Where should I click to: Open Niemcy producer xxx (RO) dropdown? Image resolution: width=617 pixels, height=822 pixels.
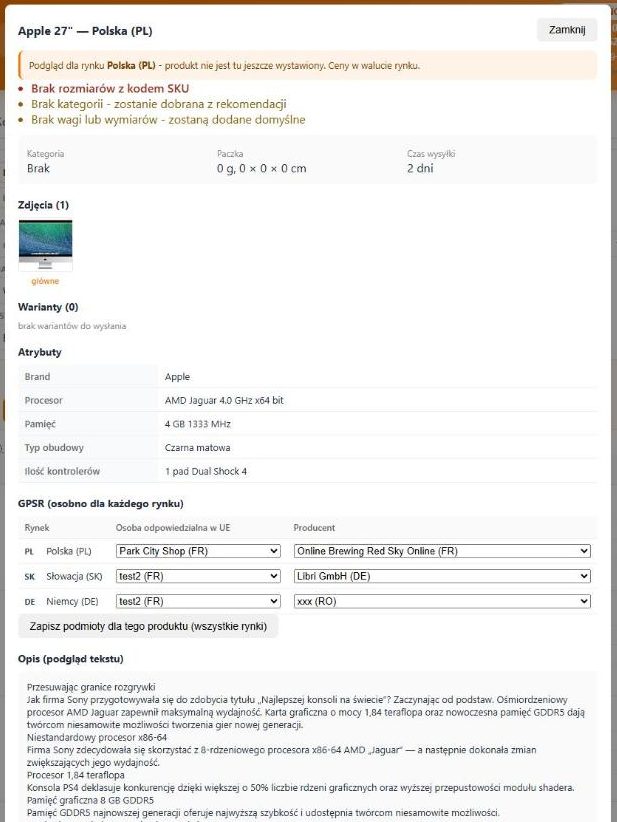[x=442, y=601]
